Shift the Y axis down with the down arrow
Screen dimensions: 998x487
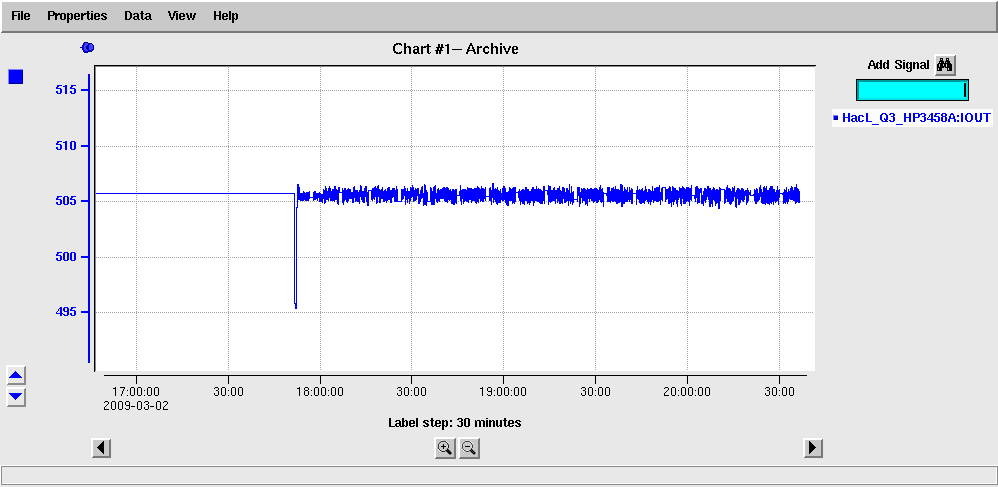coord(16,397)
